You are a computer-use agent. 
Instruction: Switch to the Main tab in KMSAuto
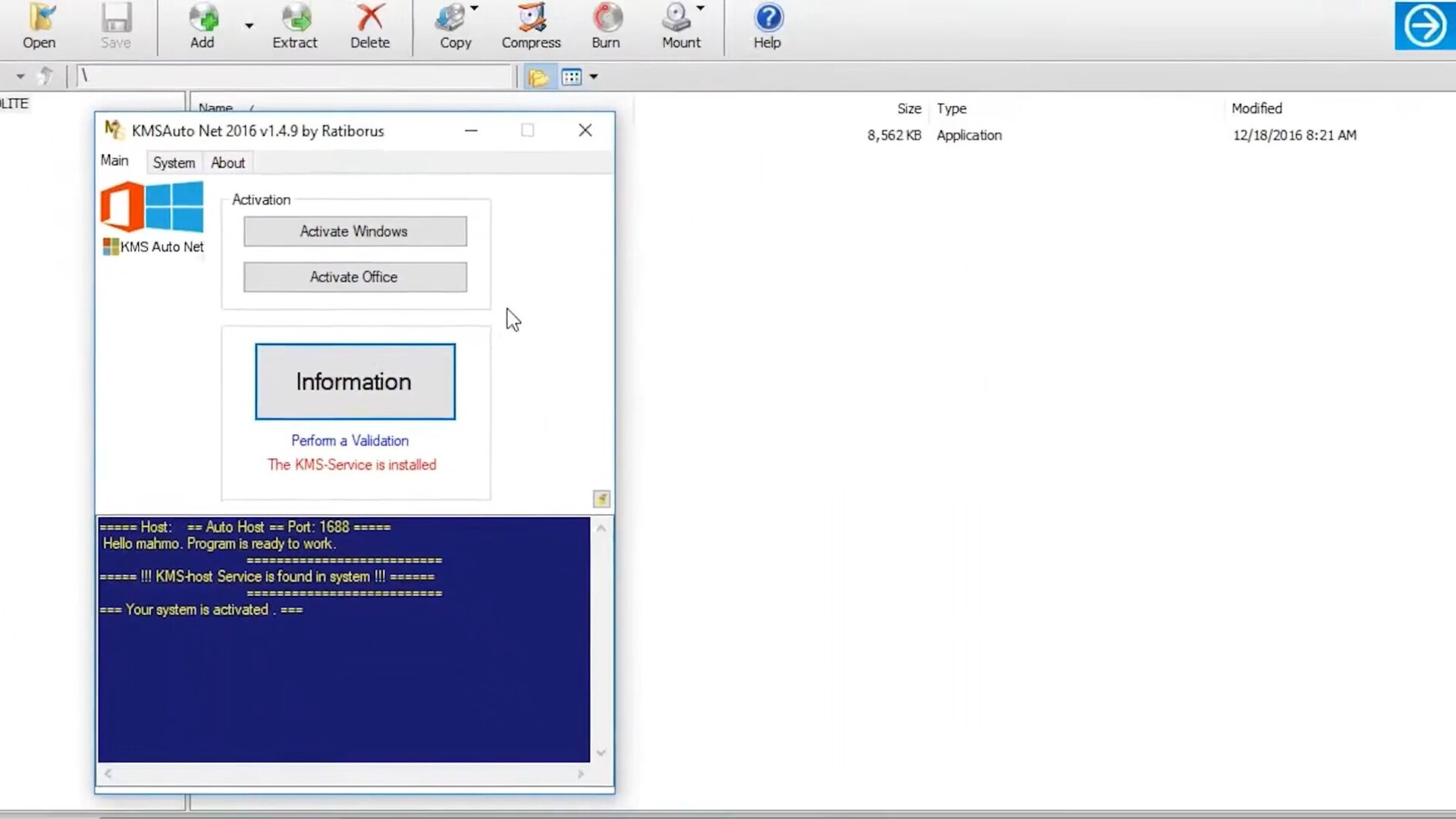pos(115,161)
